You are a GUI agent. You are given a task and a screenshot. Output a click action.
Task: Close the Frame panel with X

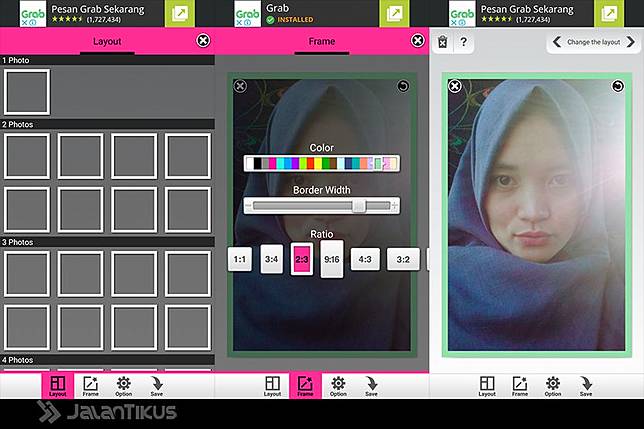pyautogui.click(x=418, y=41)
